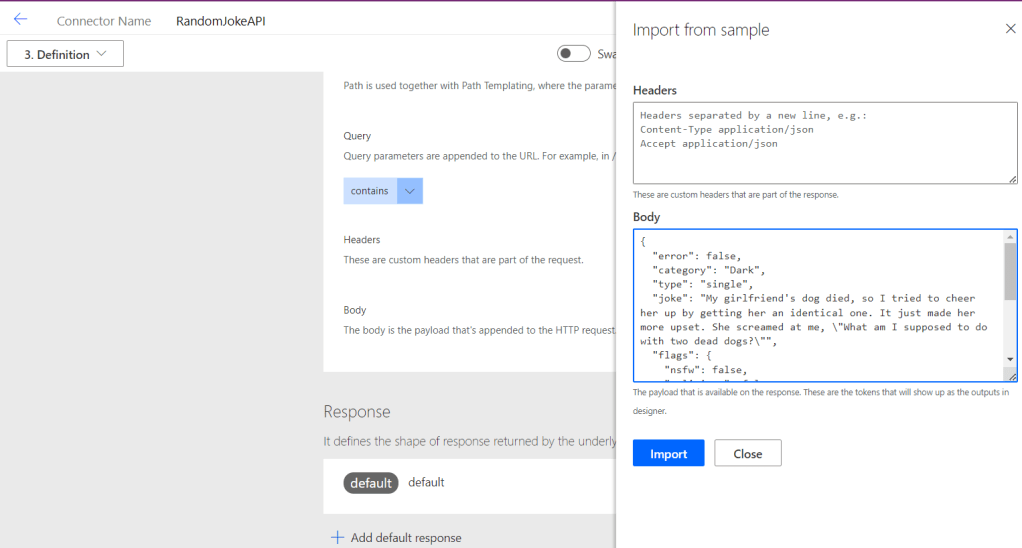Open the 3. Definition step dropdown
This screenshot has width=1022, height=548.
(x=65, y=54)
